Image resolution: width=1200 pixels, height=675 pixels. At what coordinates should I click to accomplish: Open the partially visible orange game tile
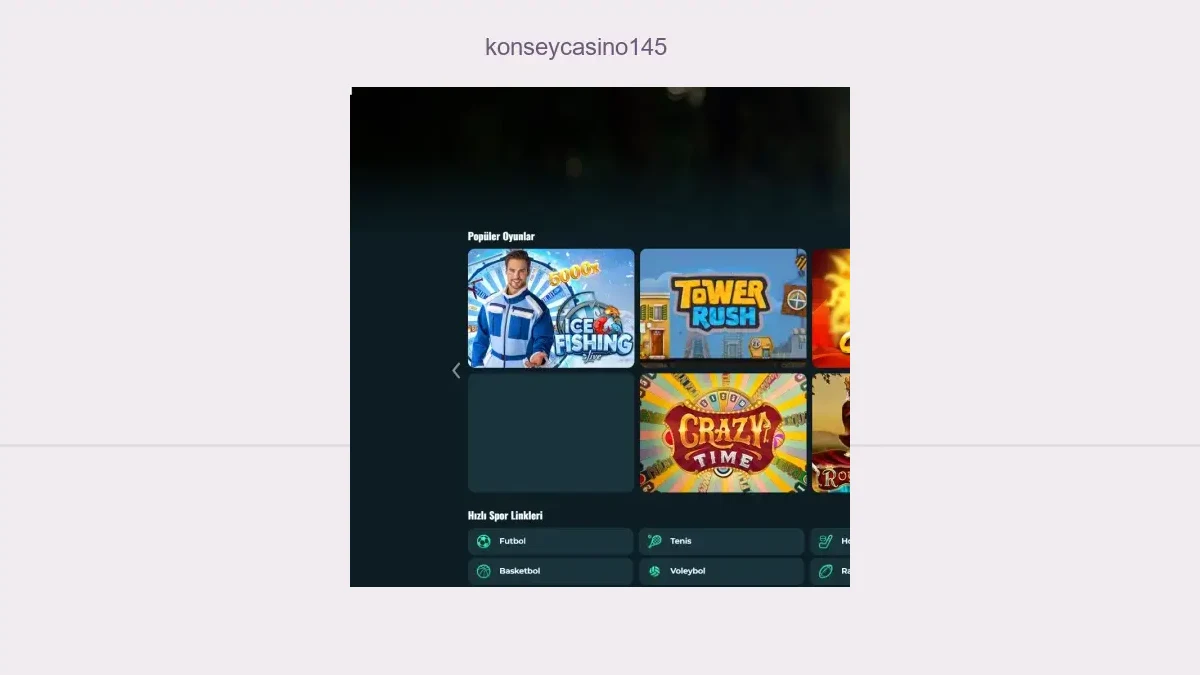(831, 308)
